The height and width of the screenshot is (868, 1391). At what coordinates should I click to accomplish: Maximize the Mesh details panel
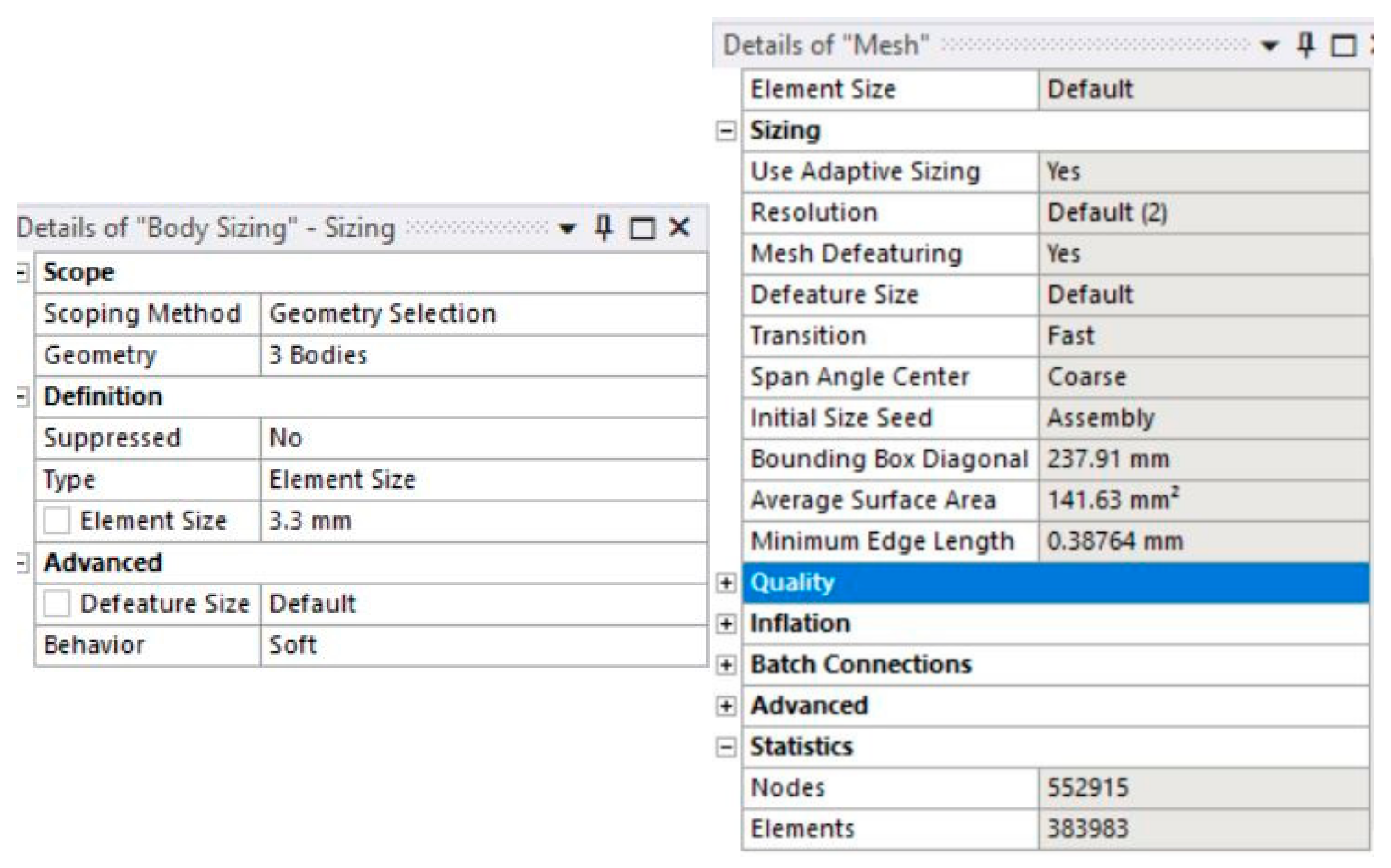tap(1343, 46)
